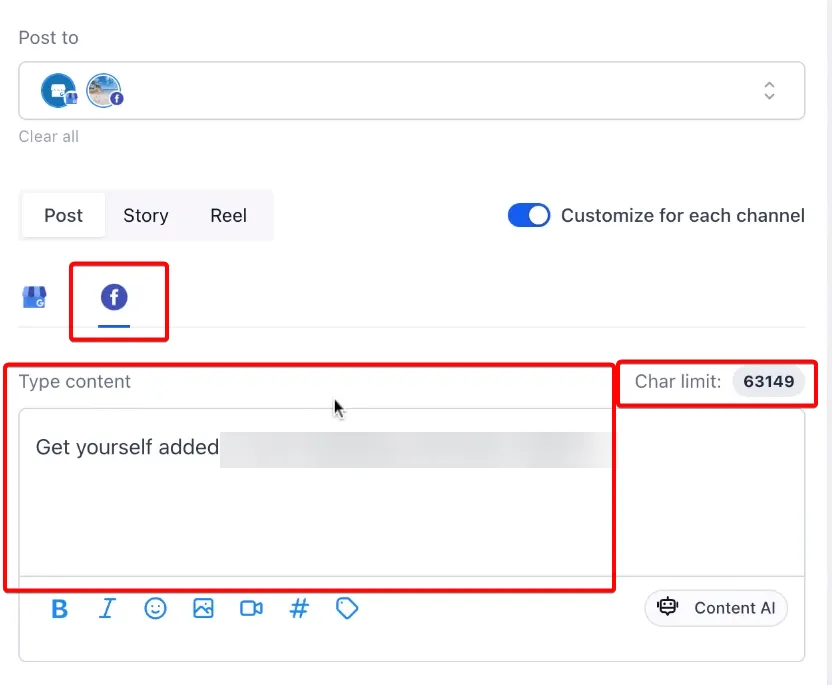Focus the Type content text area
832x685 pixels.
coord(412,492)
